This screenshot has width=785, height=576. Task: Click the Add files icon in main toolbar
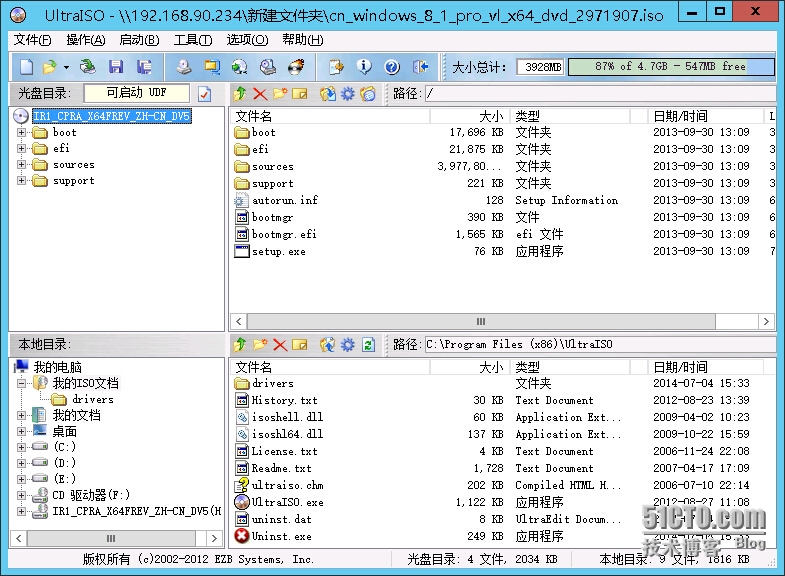tap(336, 67)
